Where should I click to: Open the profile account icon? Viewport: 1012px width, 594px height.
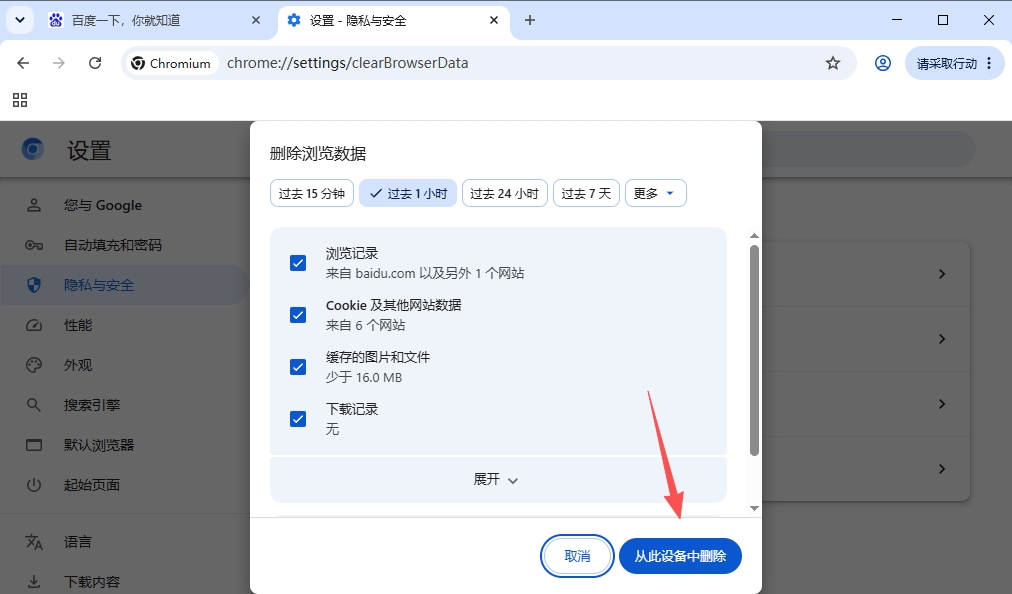click(883, 63)
